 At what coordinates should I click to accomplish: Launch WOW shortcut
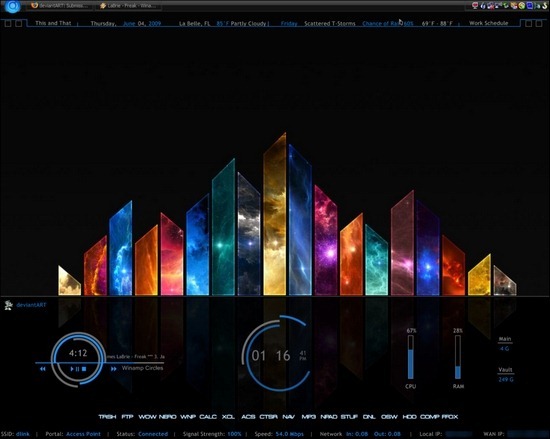pyautogui.click(x=147, y=417)
